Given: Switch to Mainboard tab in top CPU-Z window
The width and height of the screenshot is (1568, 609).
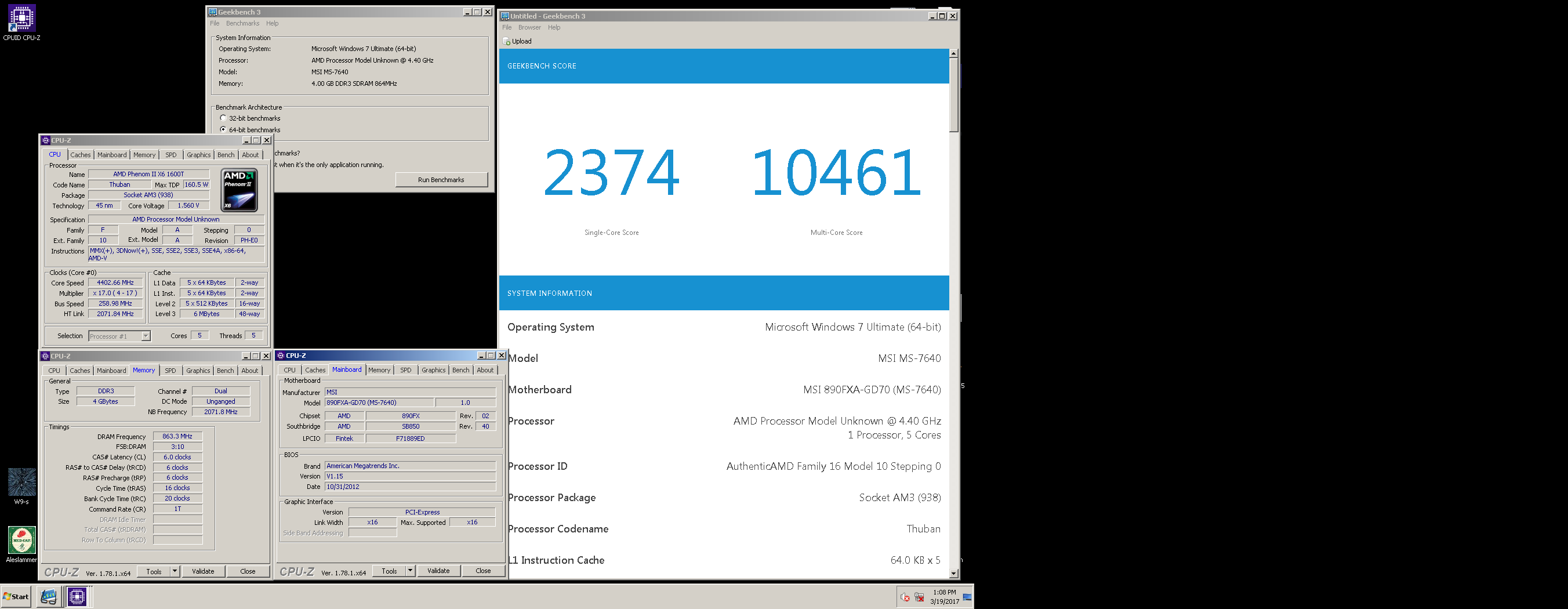Looking at the screenshot, I should pos(112,155).
